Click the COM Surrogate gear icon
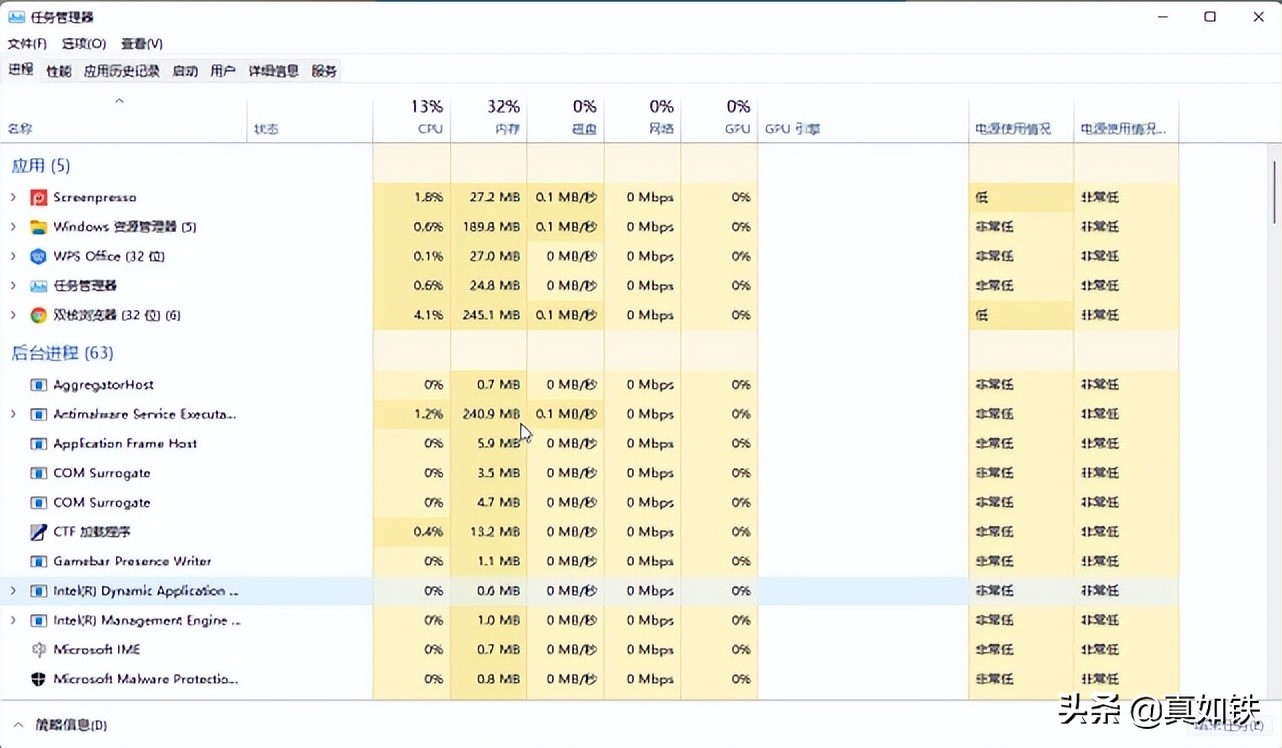 (x=37, y=472)
